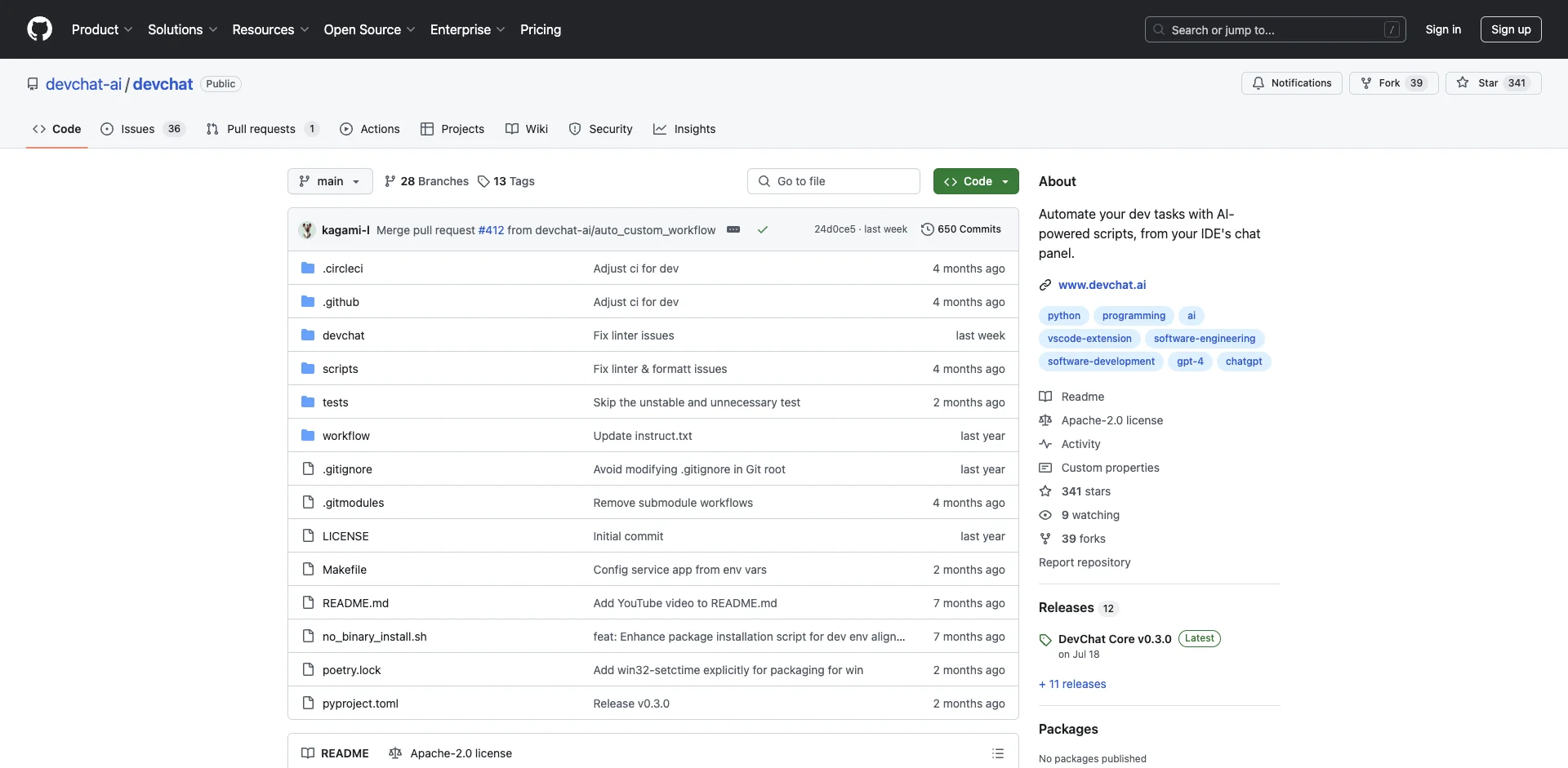Click the tag icon beside DevChat Core v0.3.0

(x=1045, y=640)
